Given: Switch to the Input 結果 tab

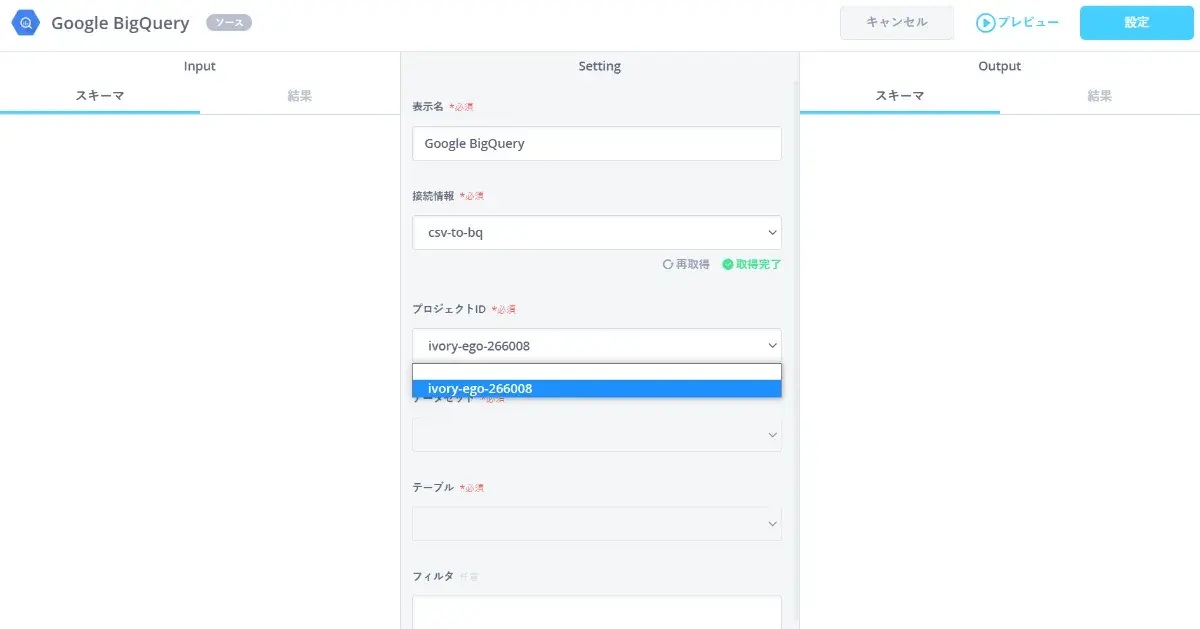Looking at the screenshot, I should [x=300, y=96].
